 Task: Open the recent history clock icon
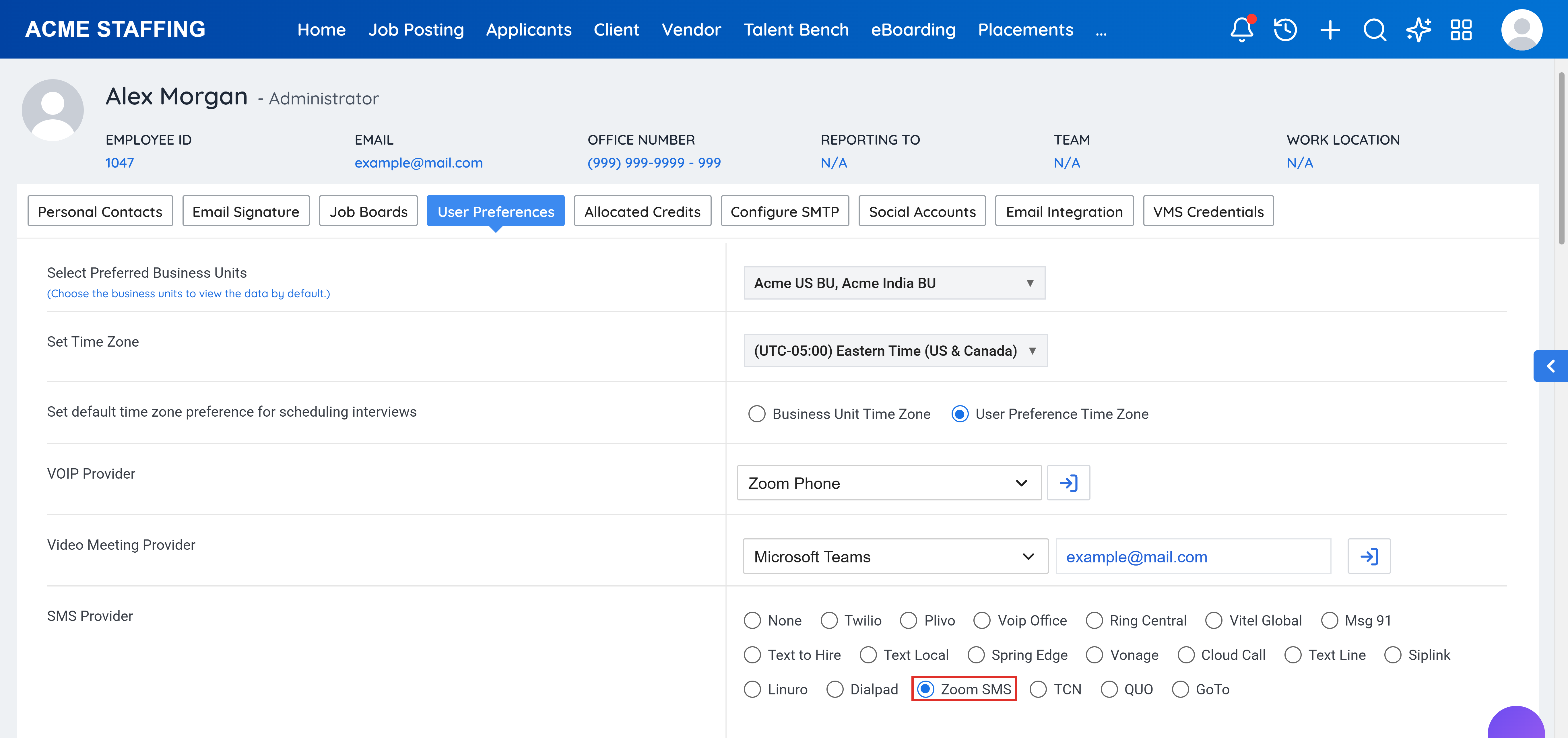1286,29
